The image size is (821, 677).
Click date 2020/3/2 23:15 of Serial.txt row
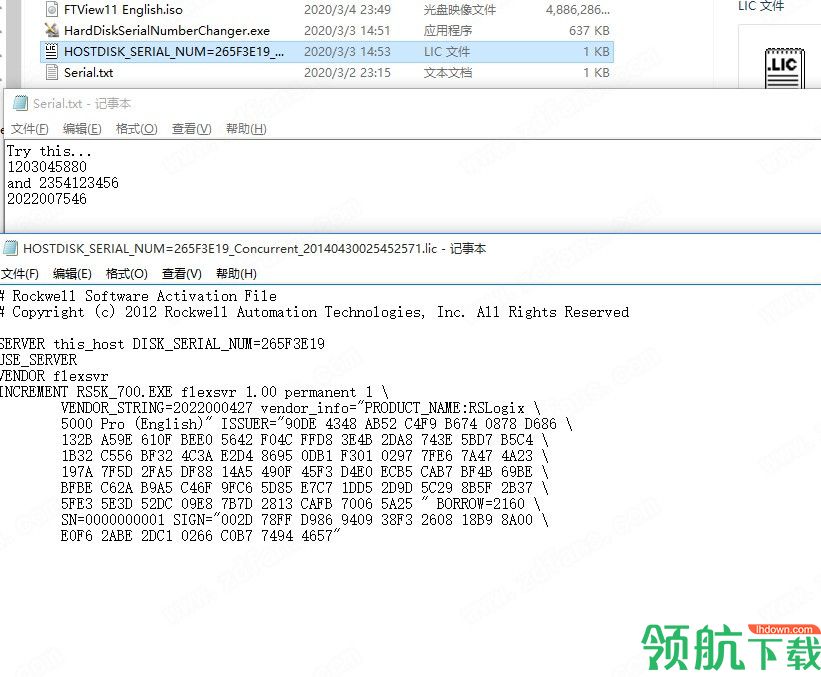point(347,72)
